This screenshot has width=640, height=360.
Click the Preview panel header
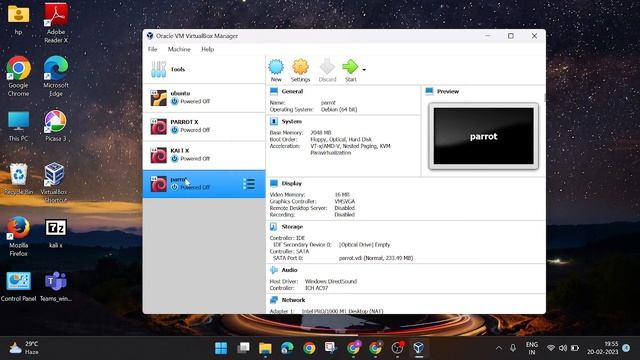(448, 91)
